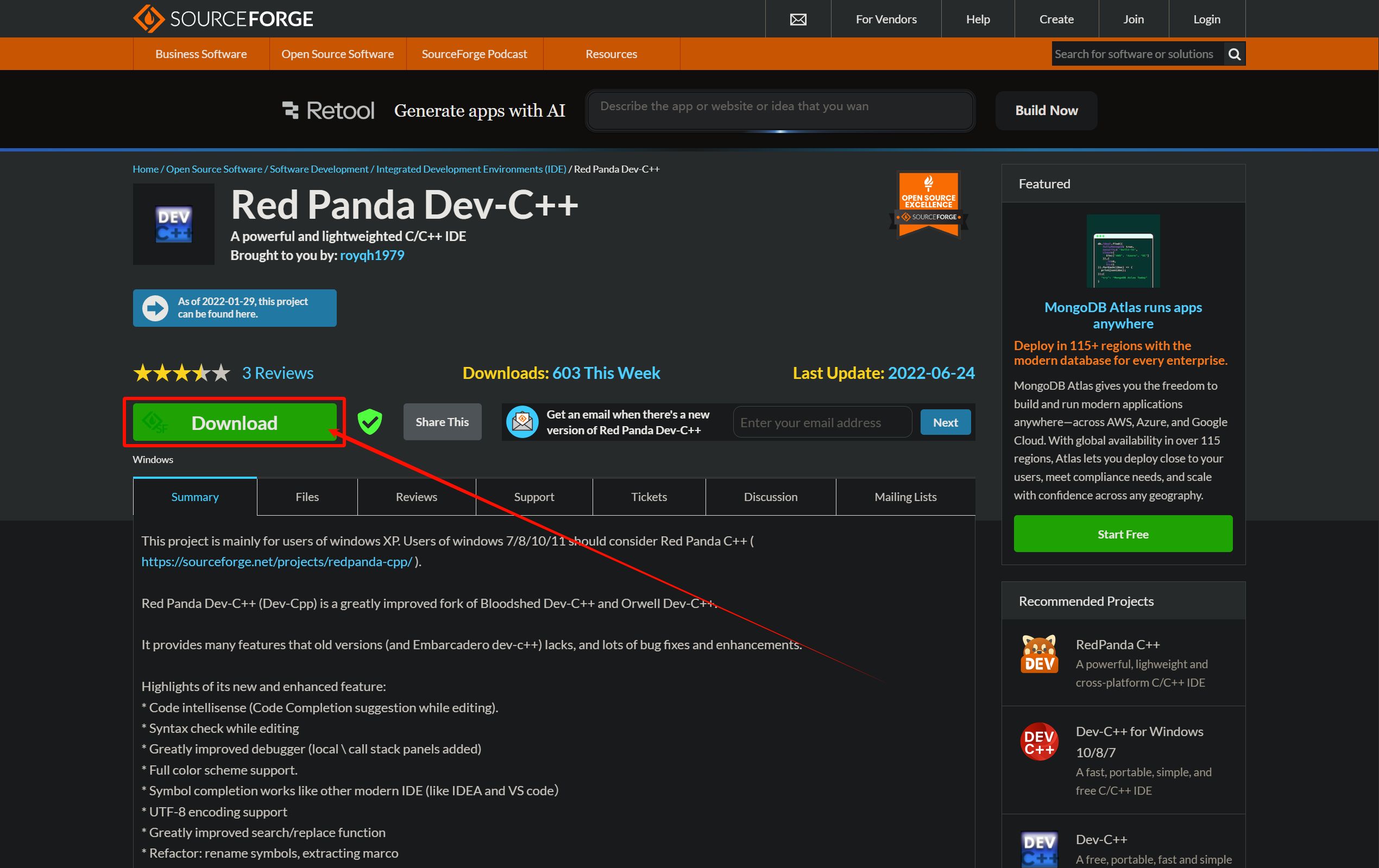Click the email notification envelope icon
Viewport: 1379px width, 868px height.
(522, 422)
